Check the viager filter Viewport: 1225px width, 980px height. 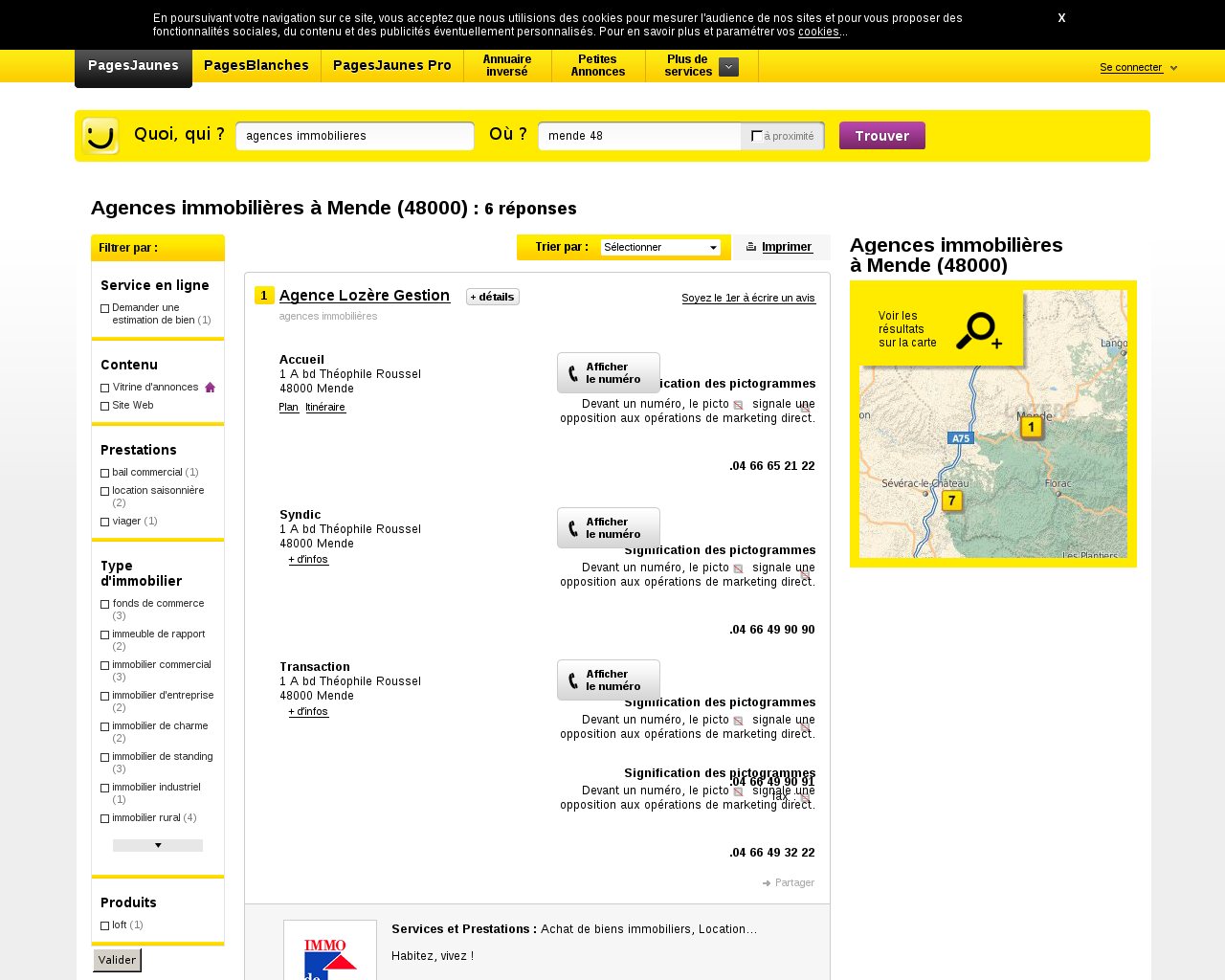(x=105, y=522)
